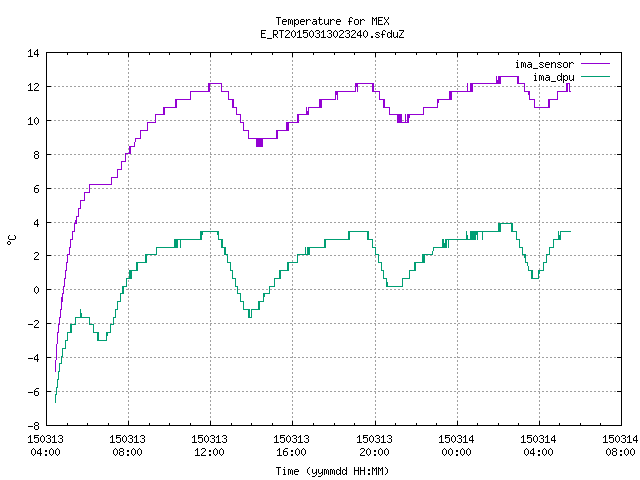Click the y-axis tick label 0
Screen dimensions: 640x480
(36, 290)
